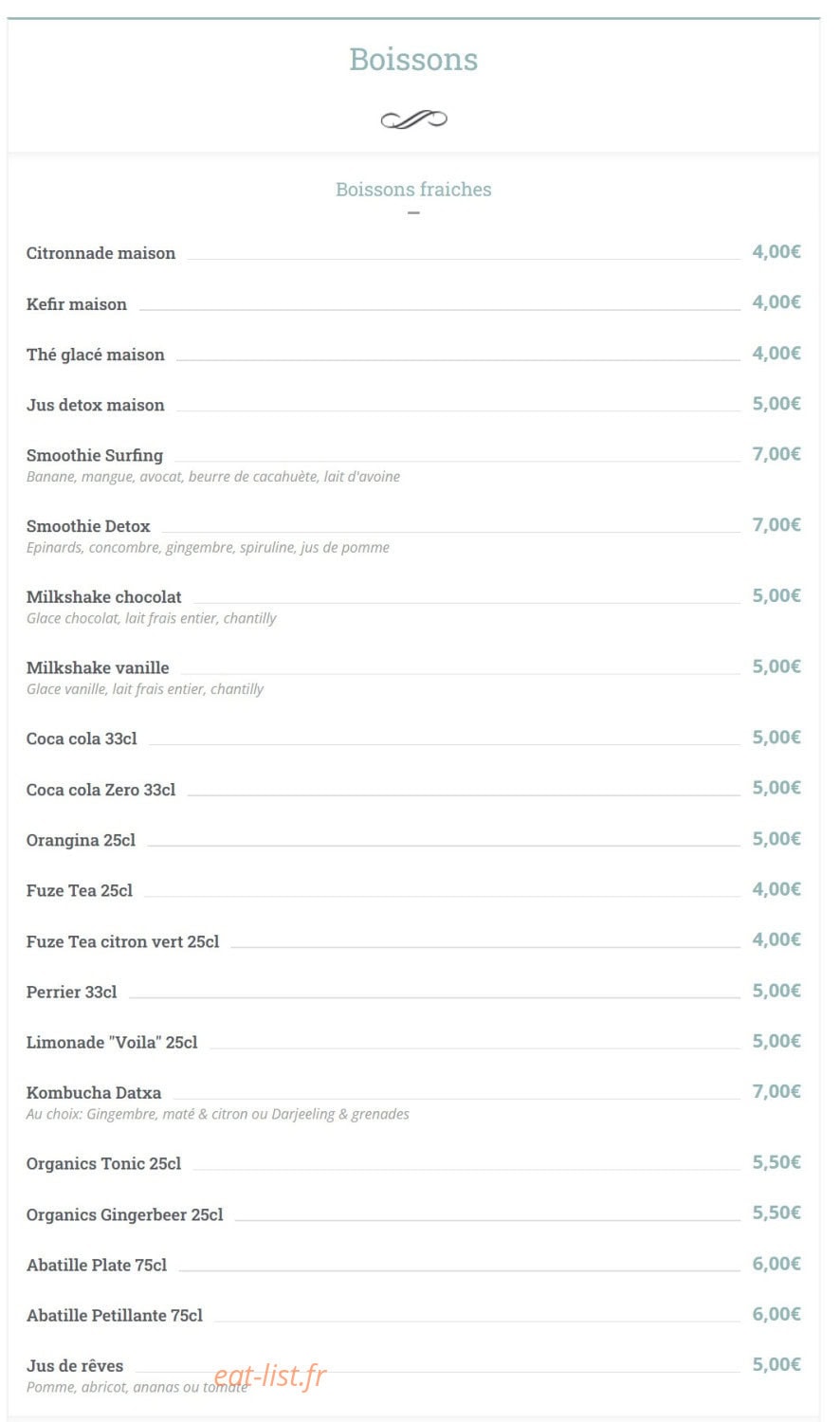Choose the Jus detox maison item

click(95, 405)
